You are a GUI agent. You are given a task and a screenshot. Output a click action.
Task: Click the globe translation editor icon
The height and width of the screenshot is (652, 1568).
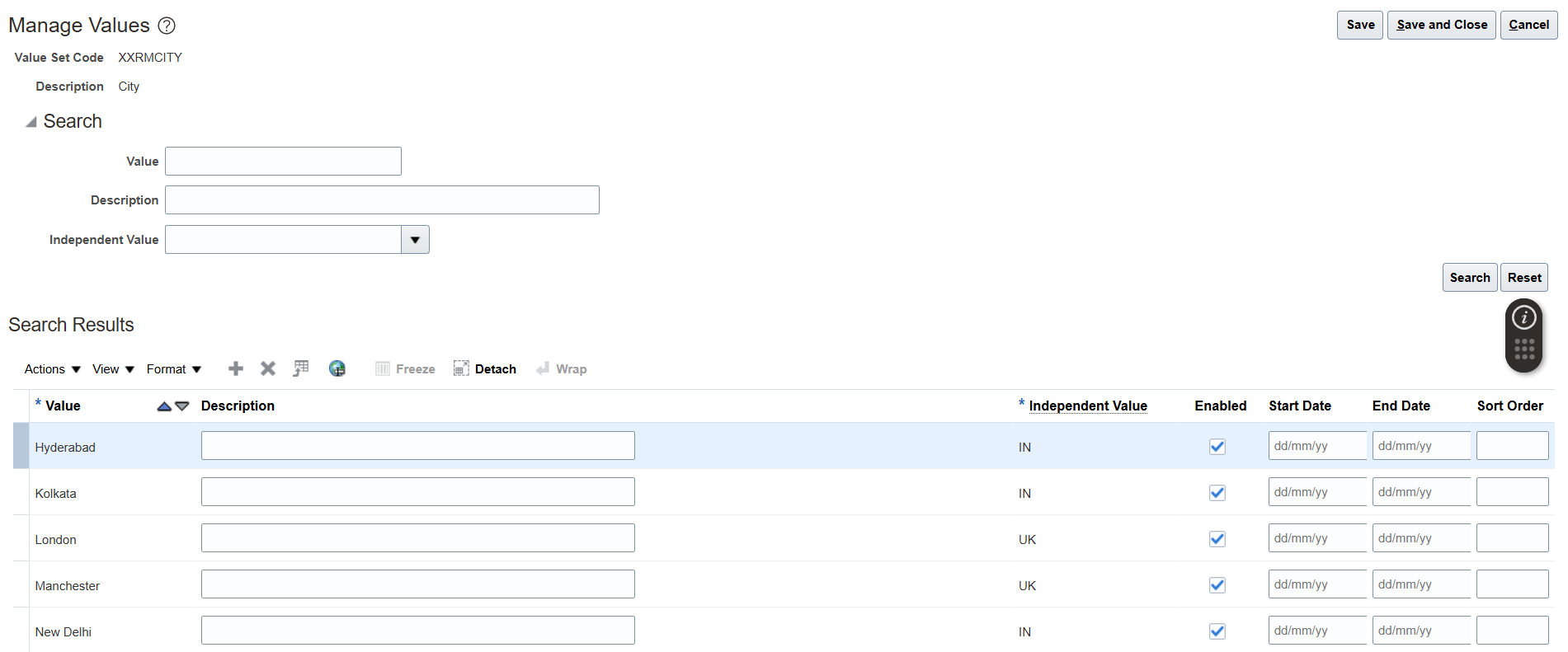click(x=337, y=368)
